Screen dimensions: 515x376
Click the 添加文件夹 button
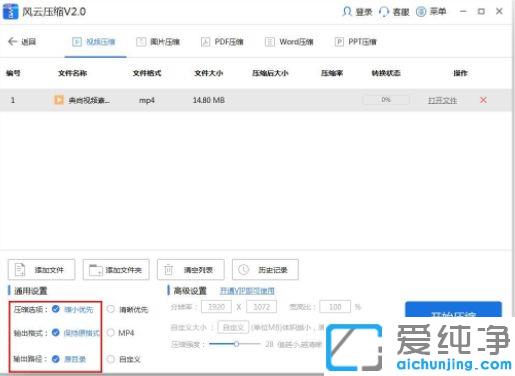(116, 269)
